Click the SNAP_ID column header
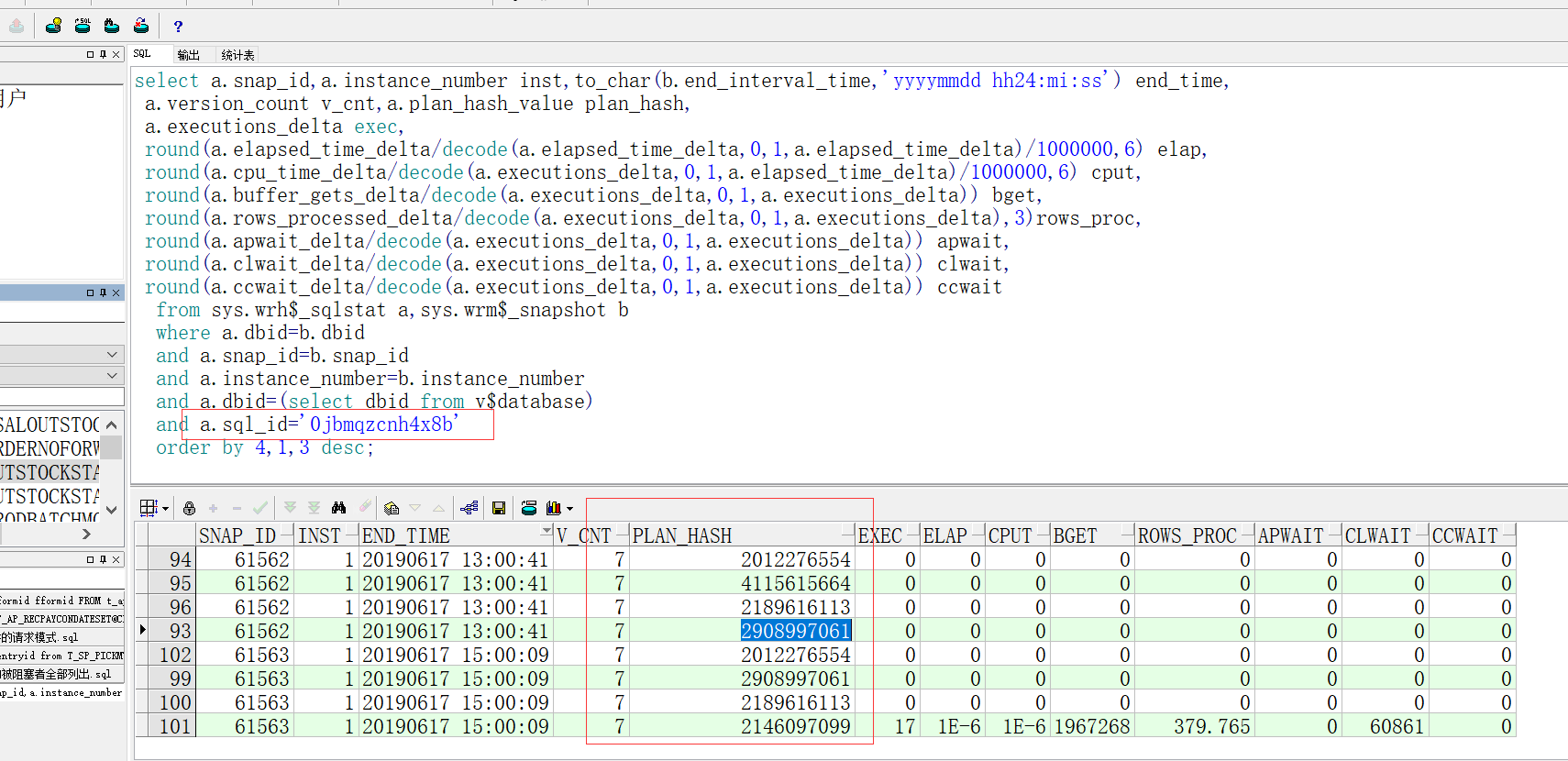 (237, 535)
